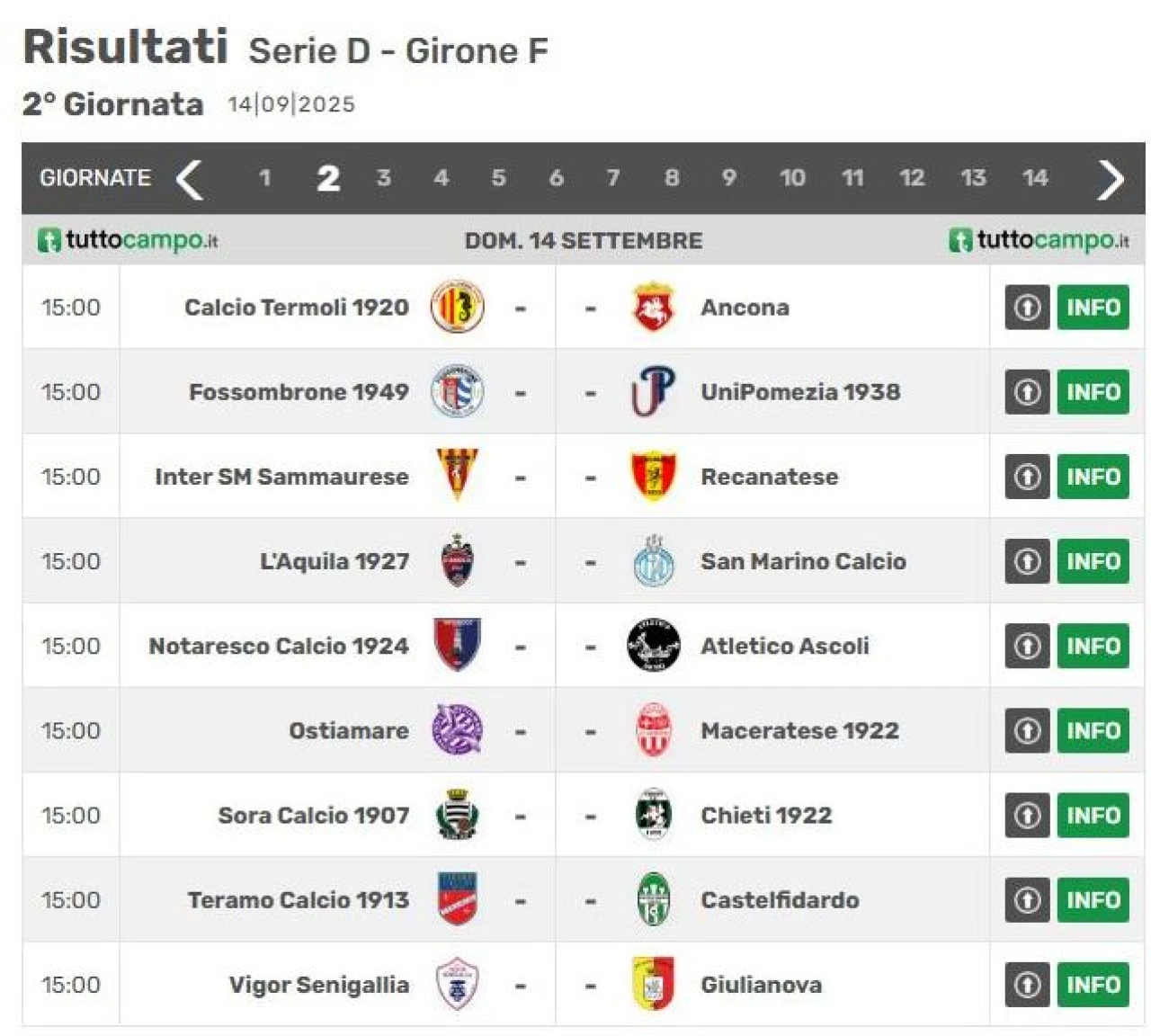Show next giornate with right chevron
Screen dimensions: 1151x1036
click(x=1111, y=179)
